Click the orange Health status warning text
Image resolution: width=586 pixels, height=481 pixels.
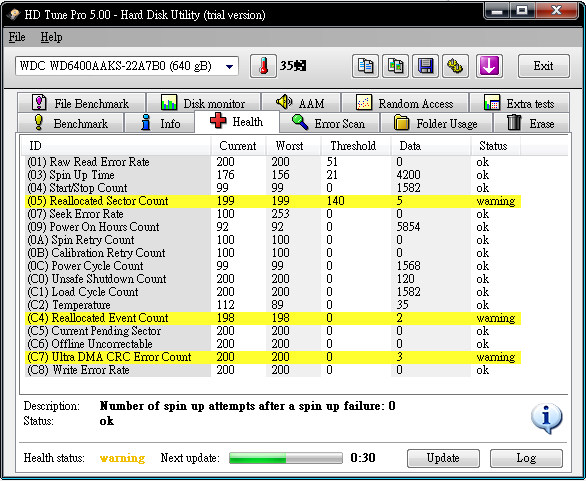click(122, 458)
